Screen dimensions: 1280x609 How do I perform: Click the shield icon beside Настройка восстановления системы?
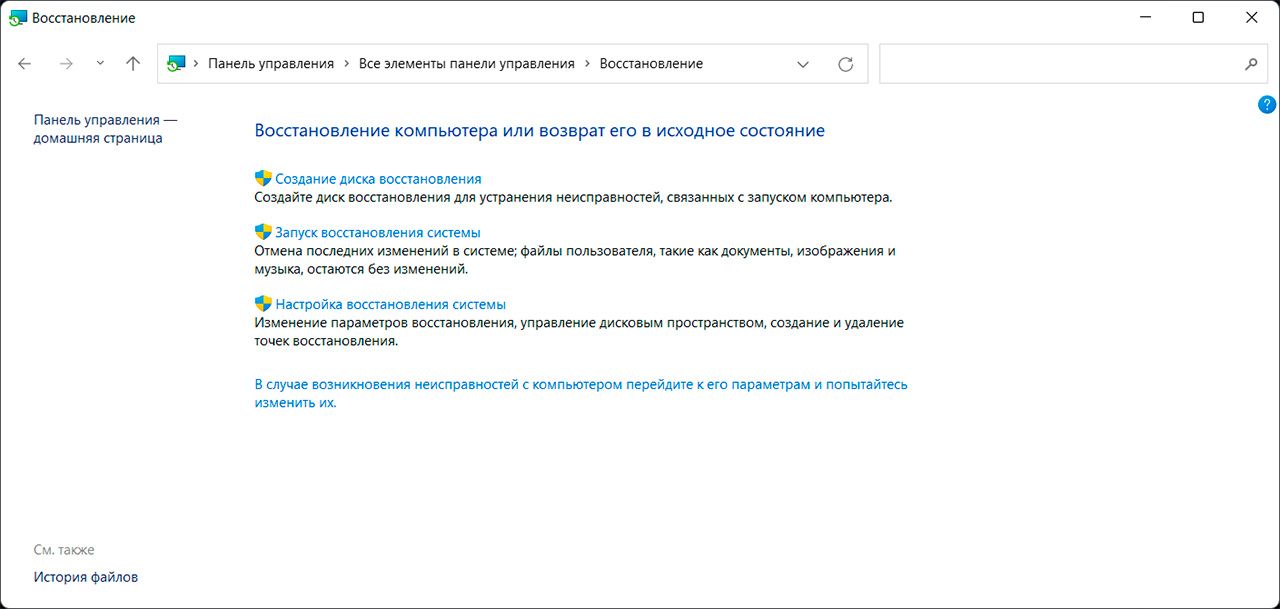(263, 304)
